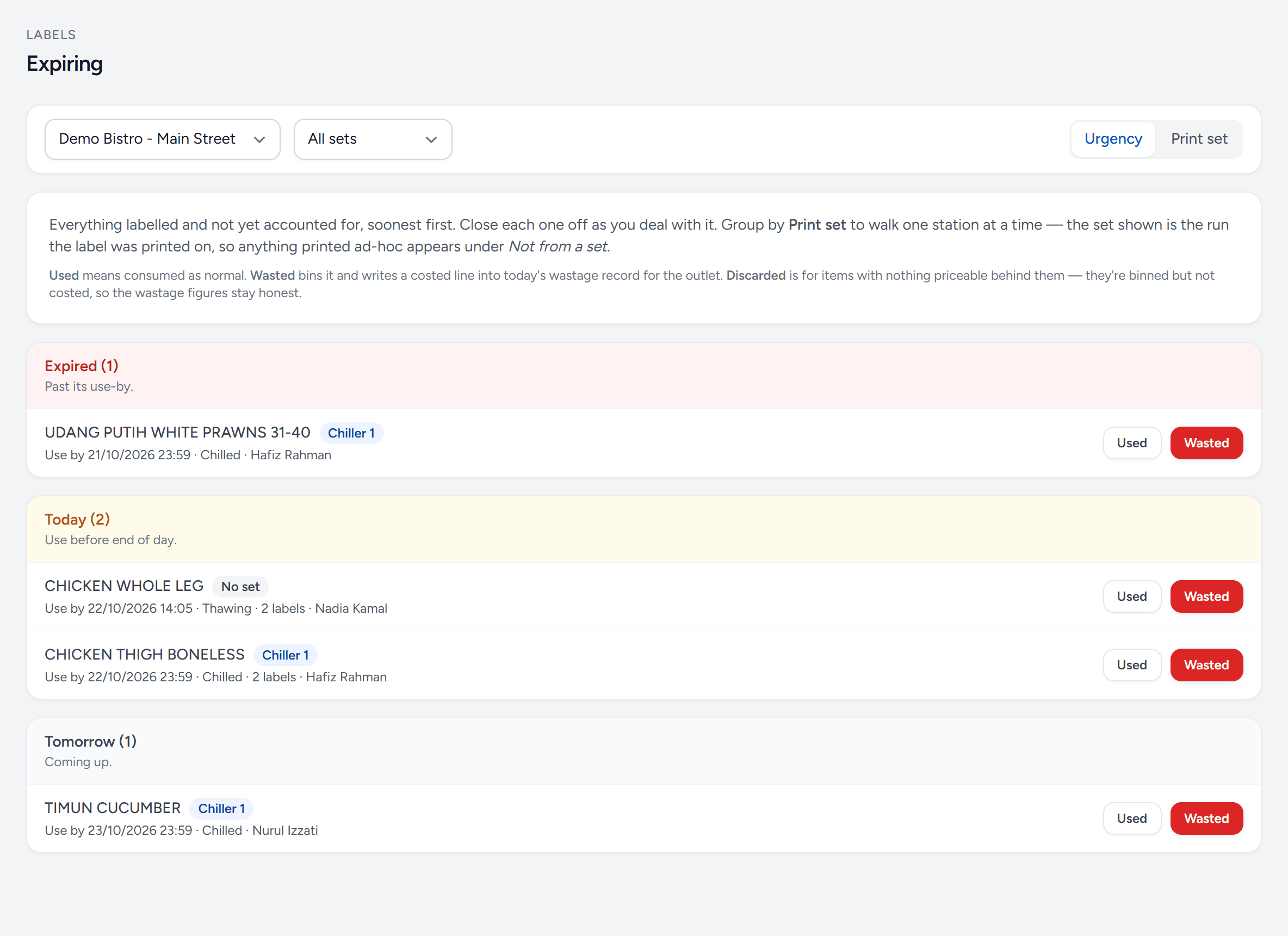Screen dimensions: 1288x936
Task: Click the Expired (1) section header
Action: [81, 366]
